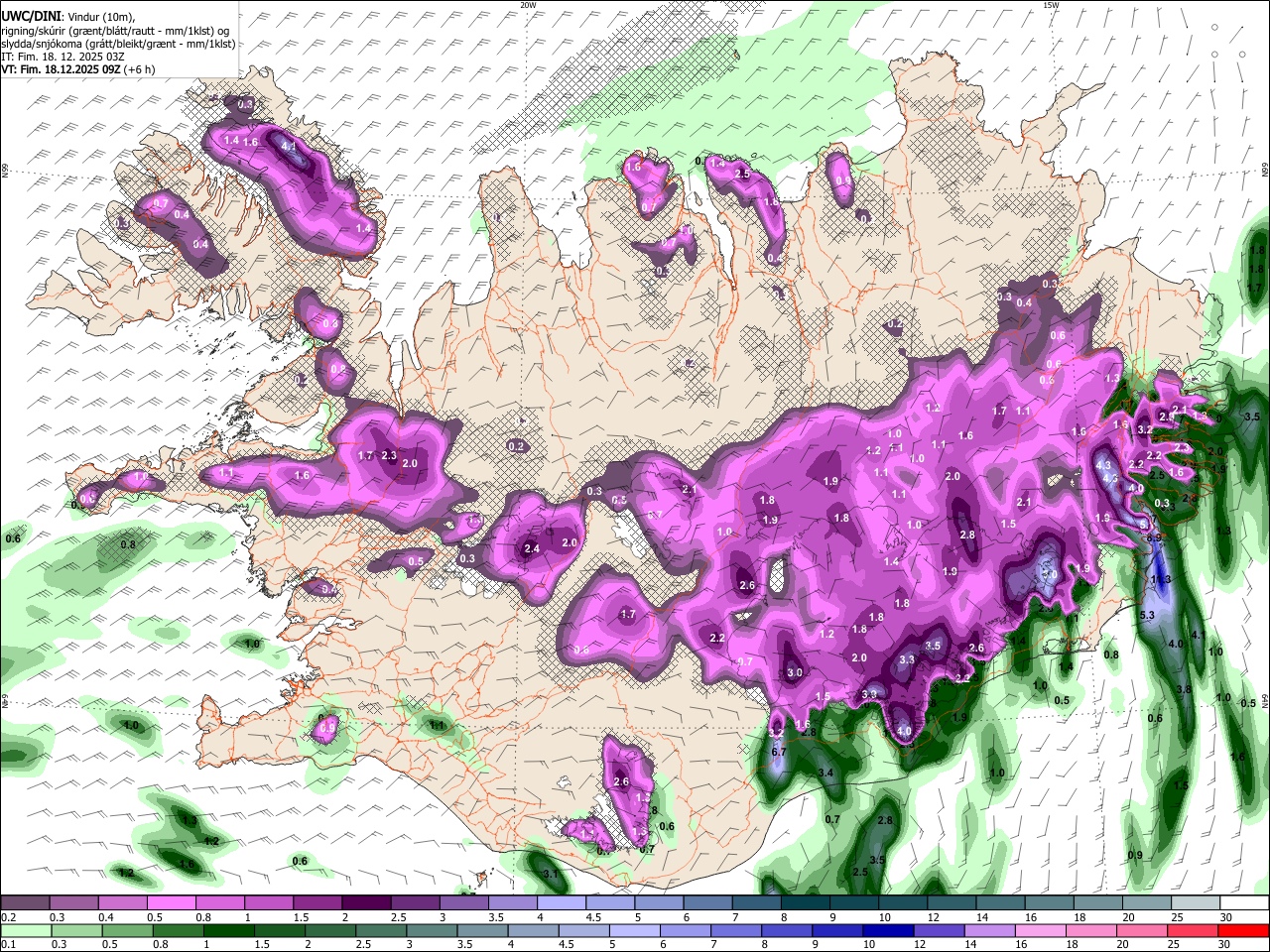The width and height of the screenshot is (1270, 952).
Task: Click the '0.2' label under upper legend row
Action: [9, 917]
